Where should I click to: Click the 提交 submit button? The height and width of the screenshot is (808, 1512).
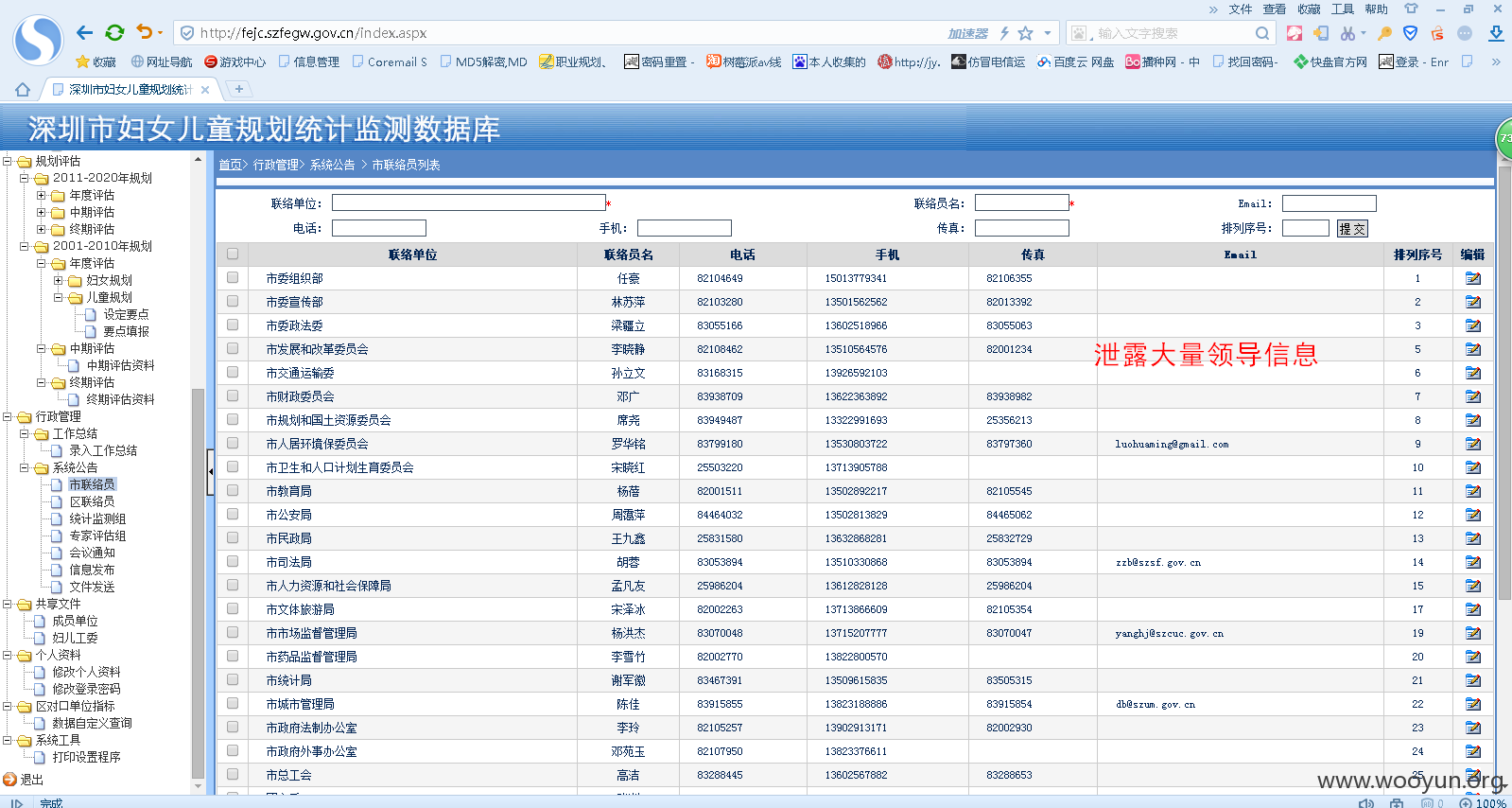coord(1352,228)
